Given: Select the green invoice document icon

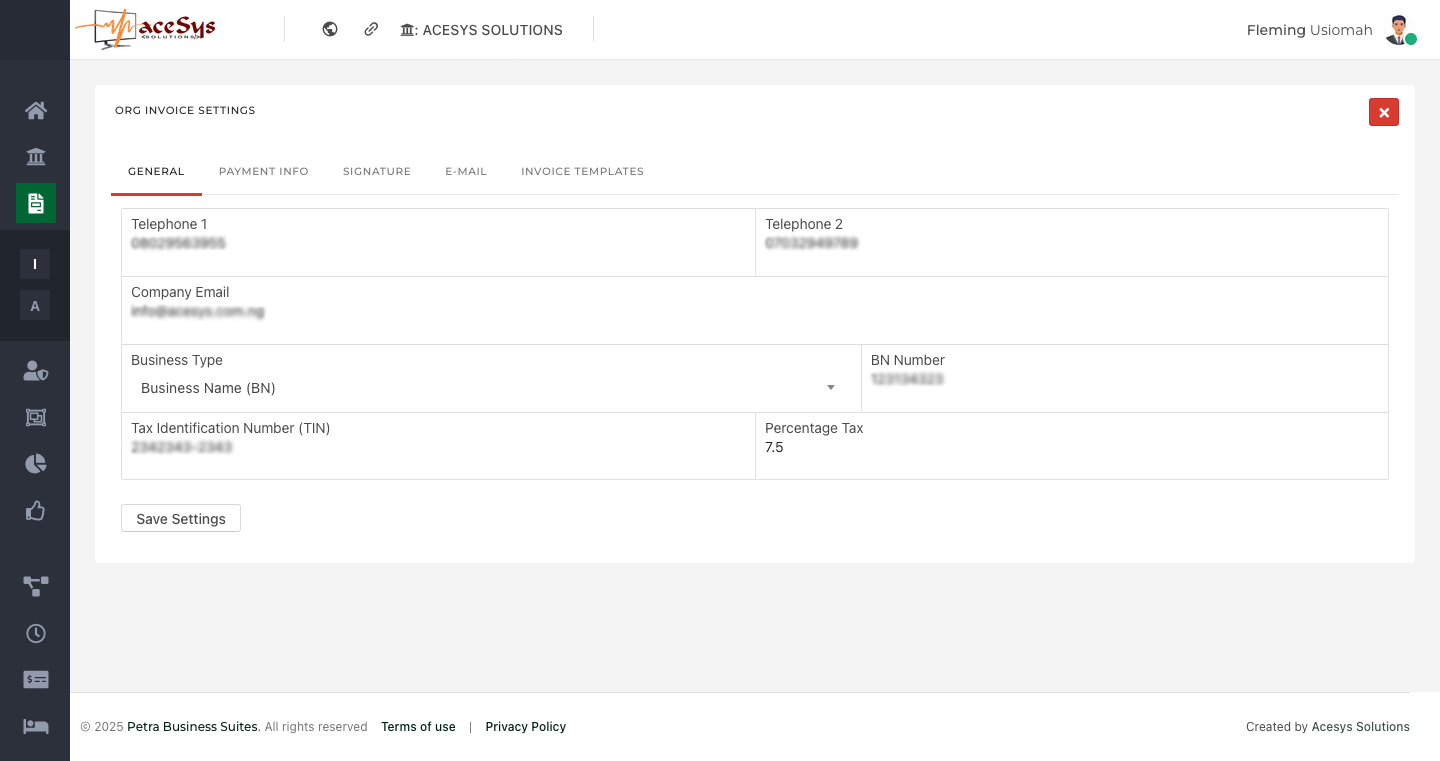Looking at the screenshot, I should [36, 203].
